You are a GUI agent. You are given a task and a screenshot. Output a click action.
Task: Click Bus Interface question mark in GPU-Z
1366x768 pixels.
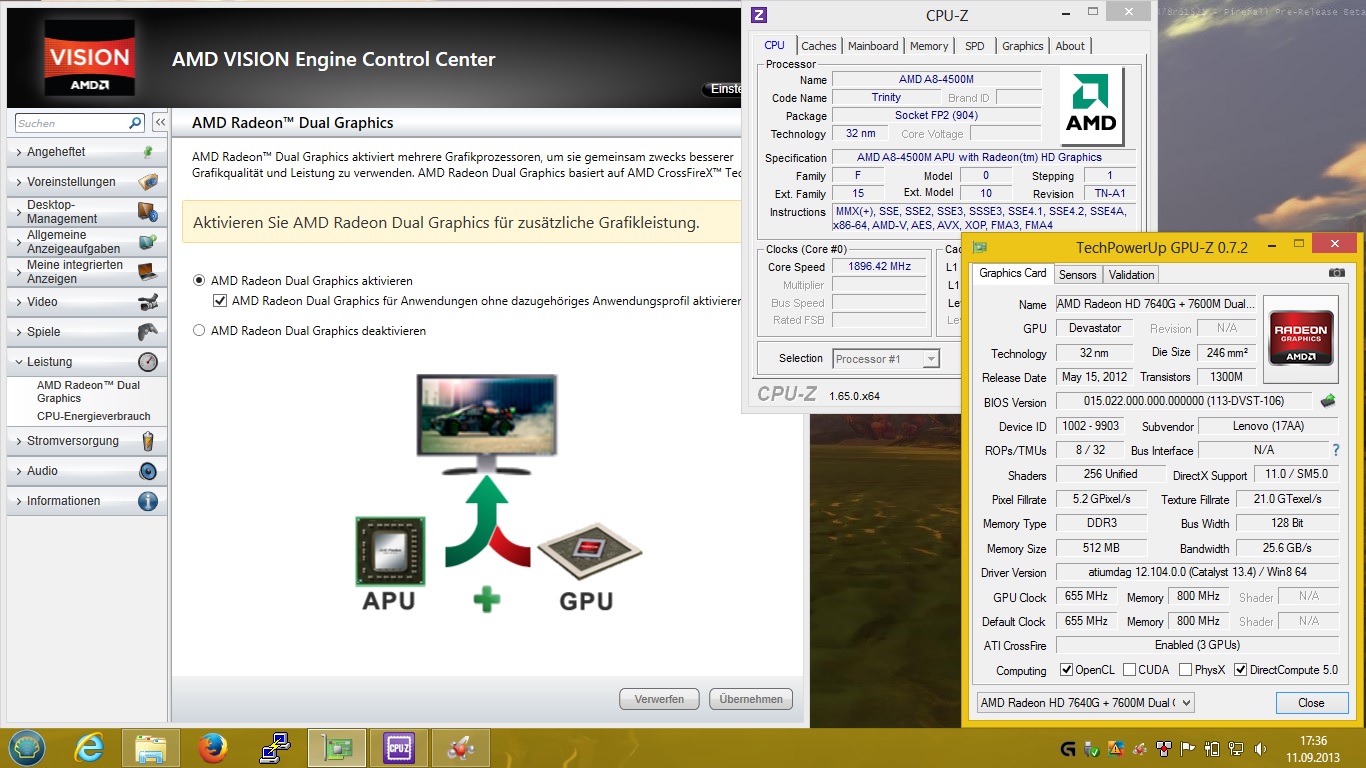coord(1335,450)
